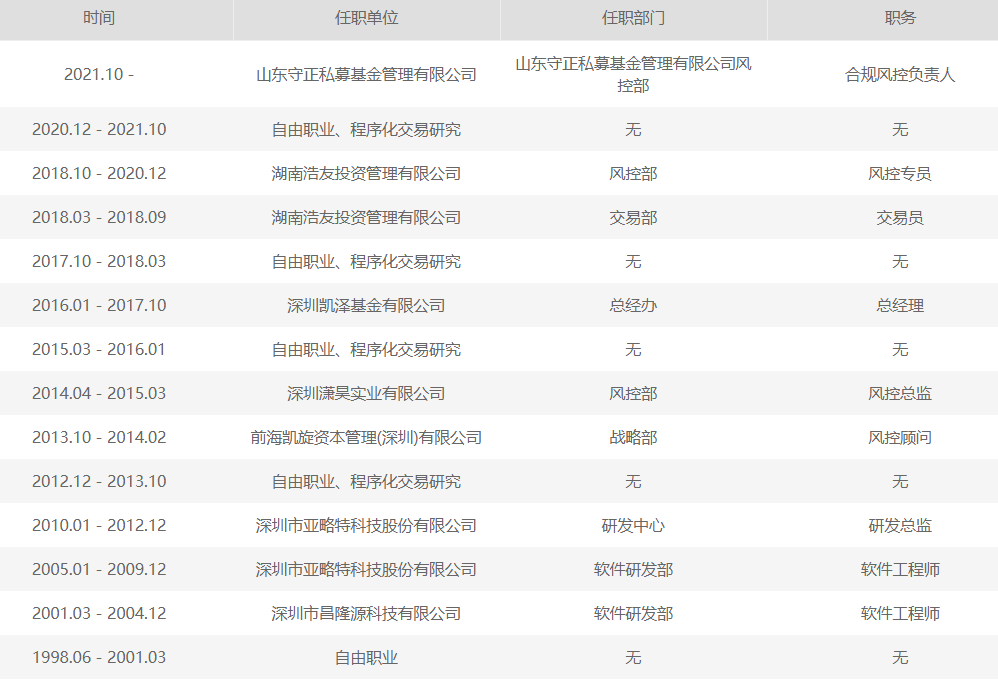Select the 风控顾问 position cell
The image size is (998, 689).
[x=900, y=437]
